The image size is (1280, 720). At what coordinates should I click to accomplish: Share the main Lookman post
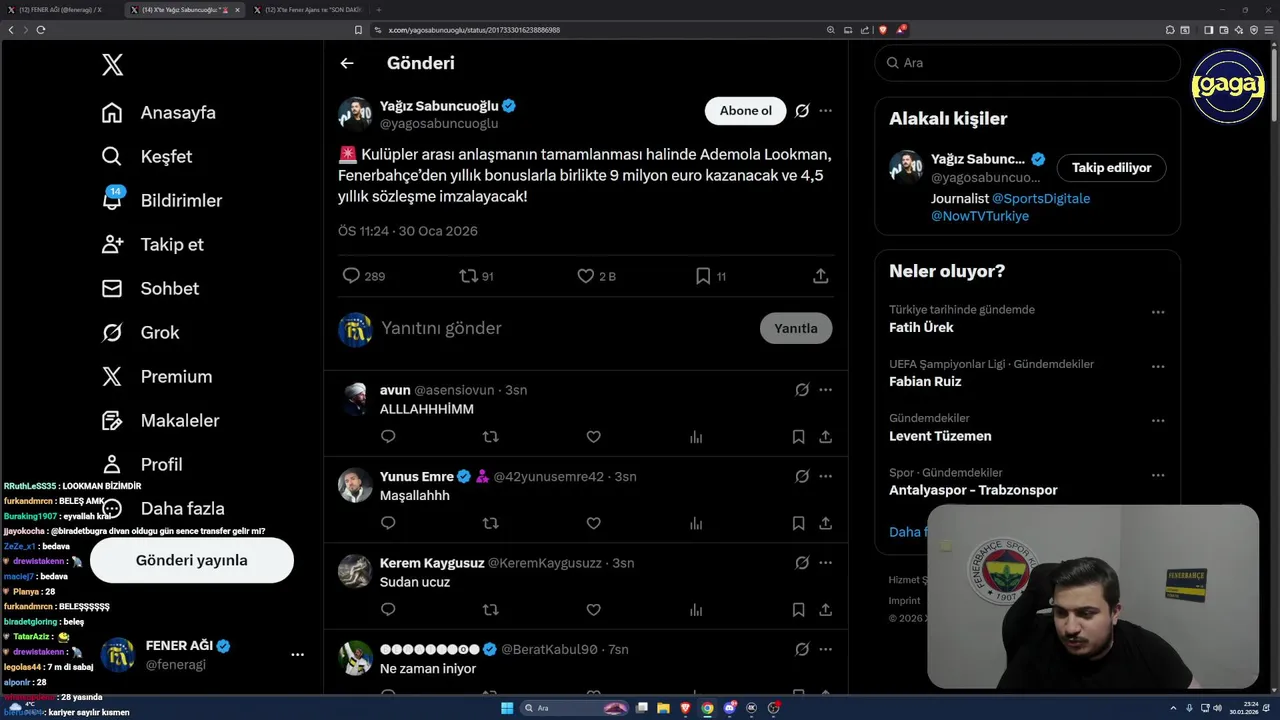click(x=821, y=276)
